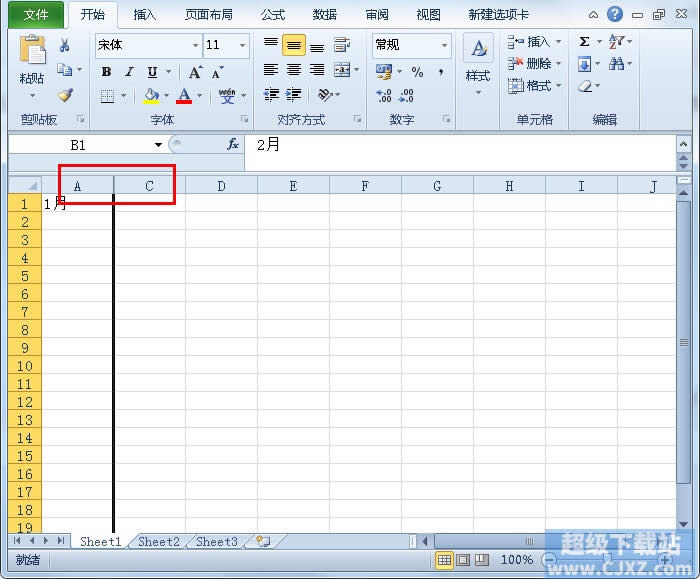700x579 pixels.
Task: Click the AutoSum sigma icon
Action: 584,42
